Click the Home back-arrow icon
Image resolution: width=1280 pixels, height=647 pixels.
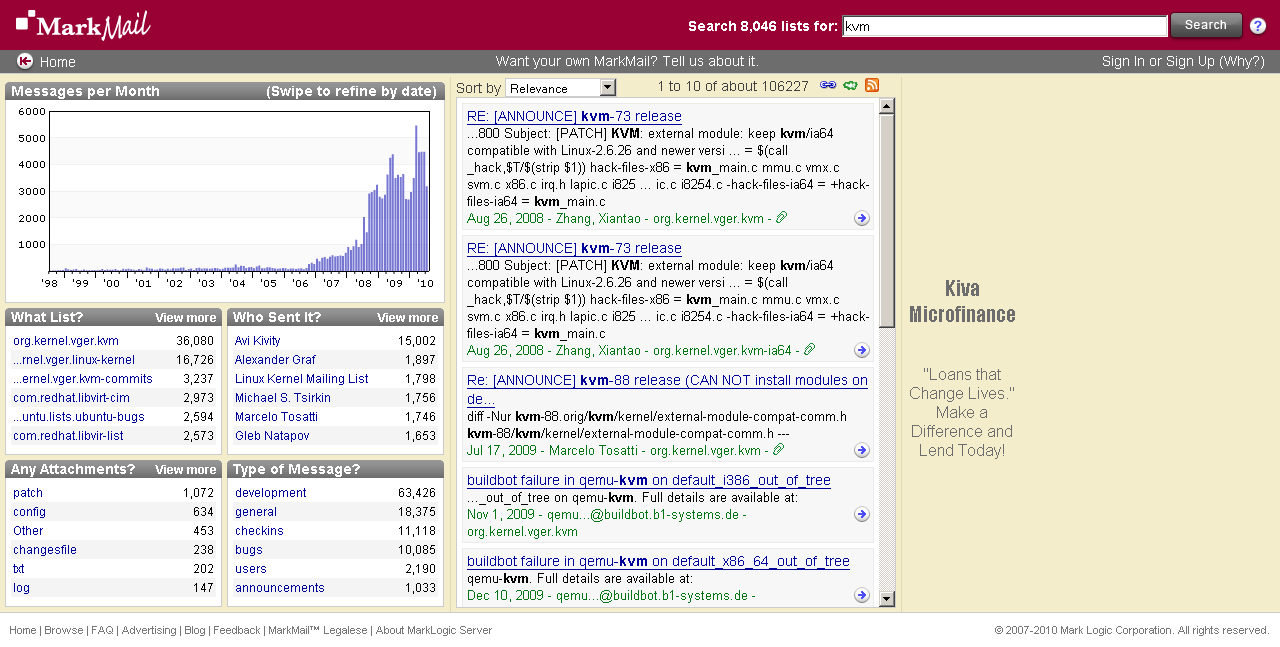click(x=25, y=61)
